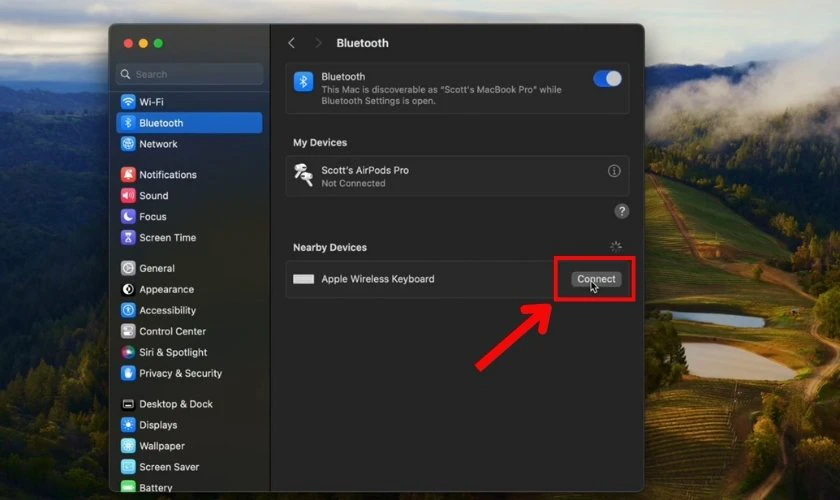Click the Sound speaker icon

tap(128, 196)
